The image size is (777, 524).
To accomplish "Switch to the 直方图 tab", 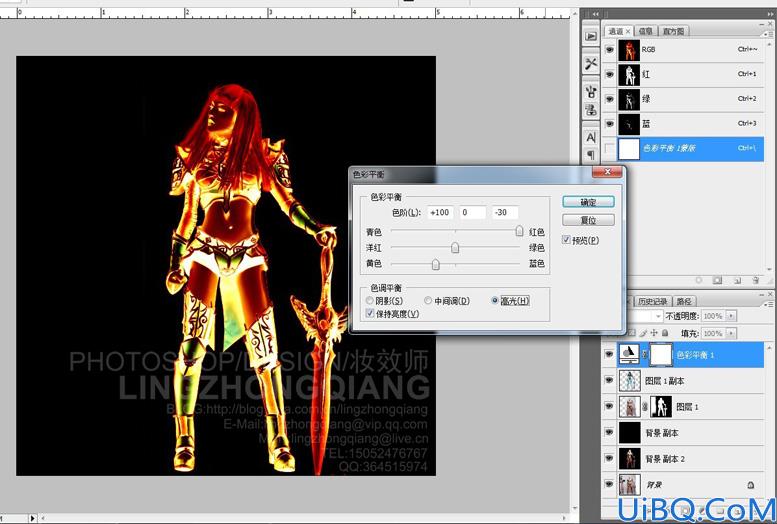I will 673,31.
